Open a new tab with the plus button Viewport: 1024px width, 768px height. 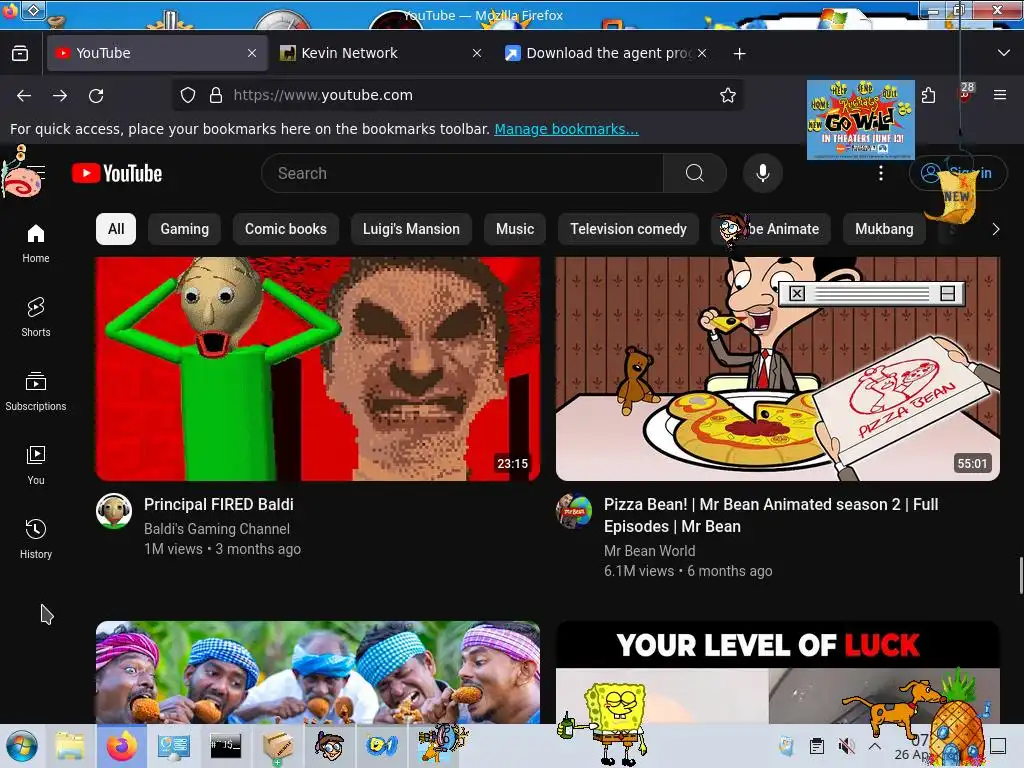tap(739, 54)
